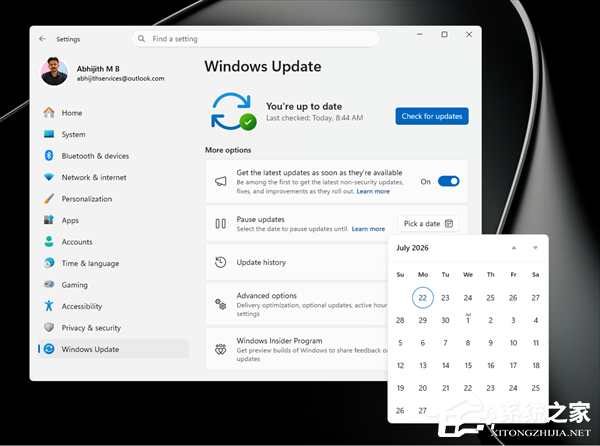Click the Bluetooth & devices label
The image size is (600, 446).
point(95,156)
